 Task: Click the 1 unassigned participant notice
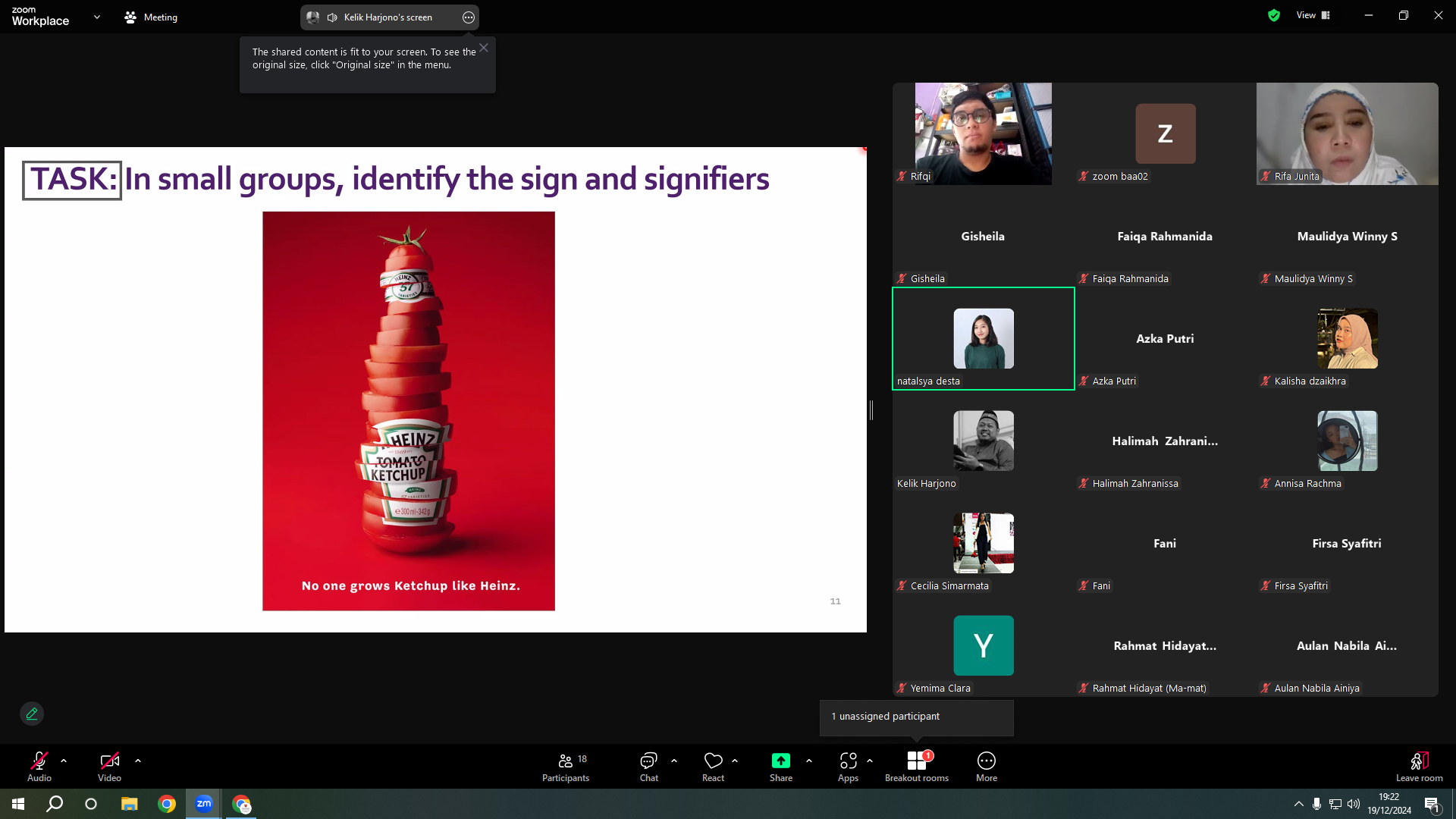(x=916, y=717)
